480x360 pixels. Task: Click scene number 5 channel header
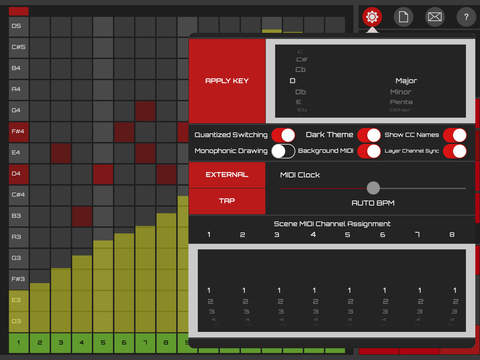[x=347, y=235]
